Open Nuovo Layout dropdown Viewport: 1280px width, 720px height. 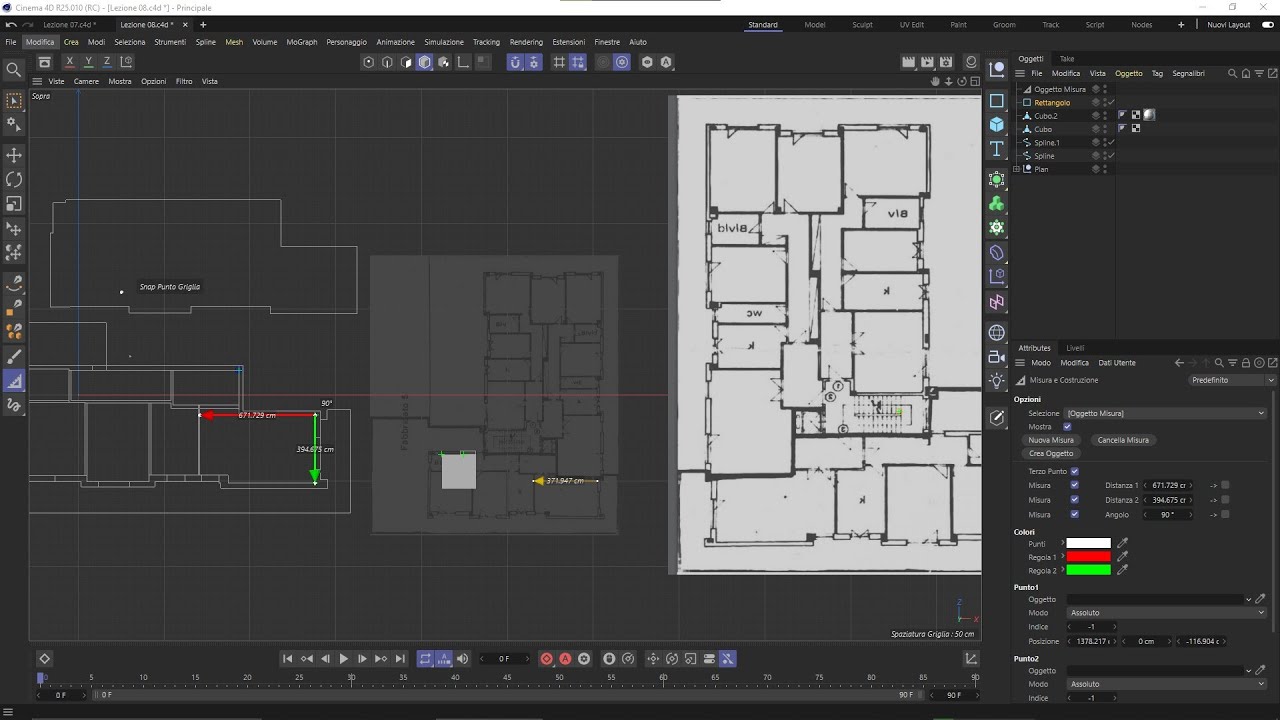[x=1230, y=25]
